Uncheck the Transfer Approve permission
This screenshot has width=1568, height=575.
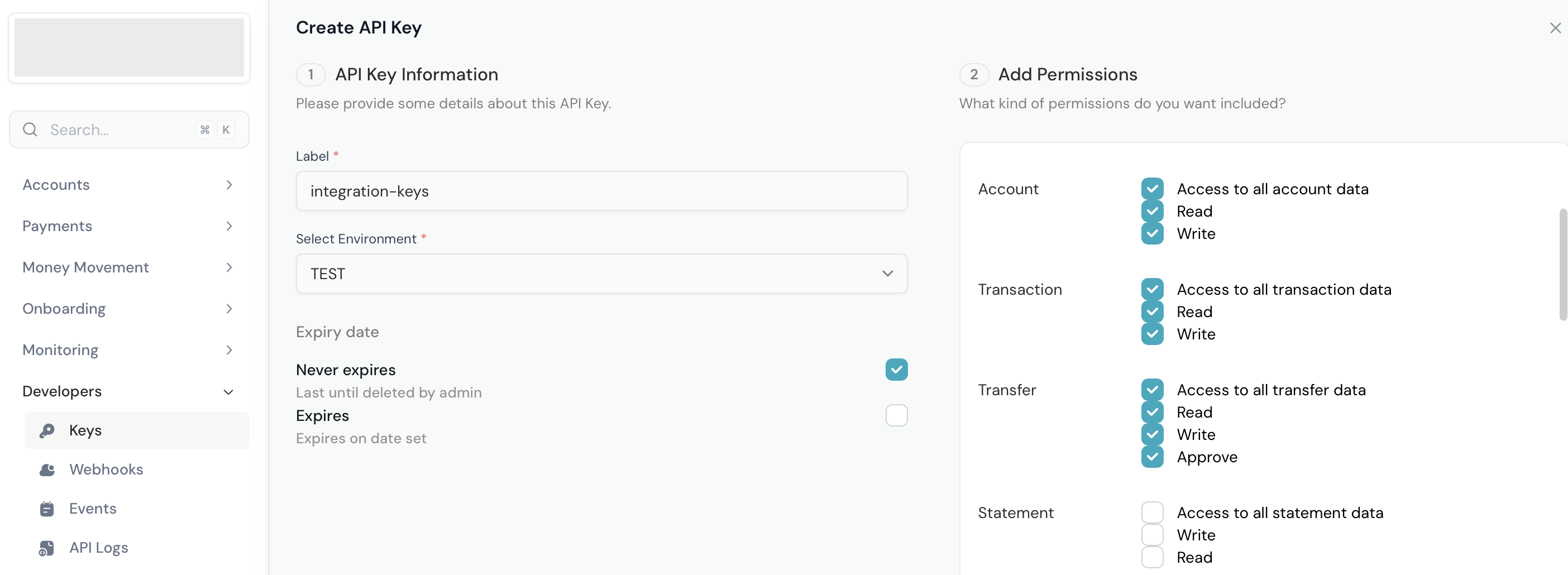(1151, 456)
